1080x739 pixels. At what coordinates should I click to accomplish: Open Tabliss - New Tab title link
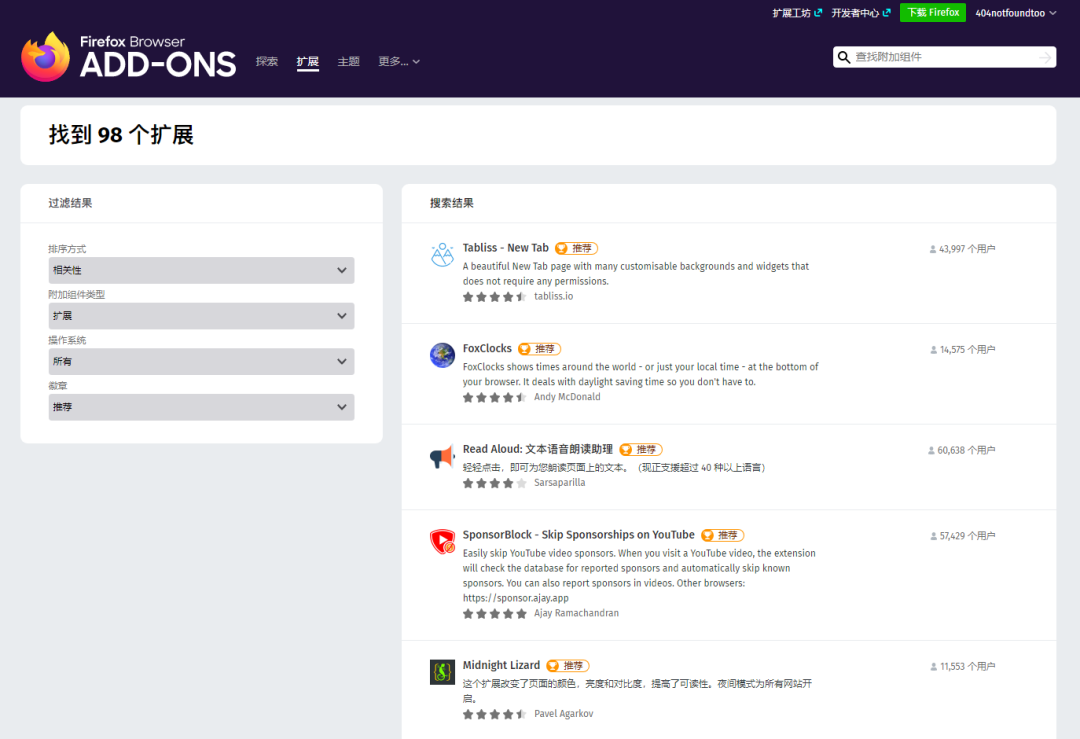tap(506, 248)
